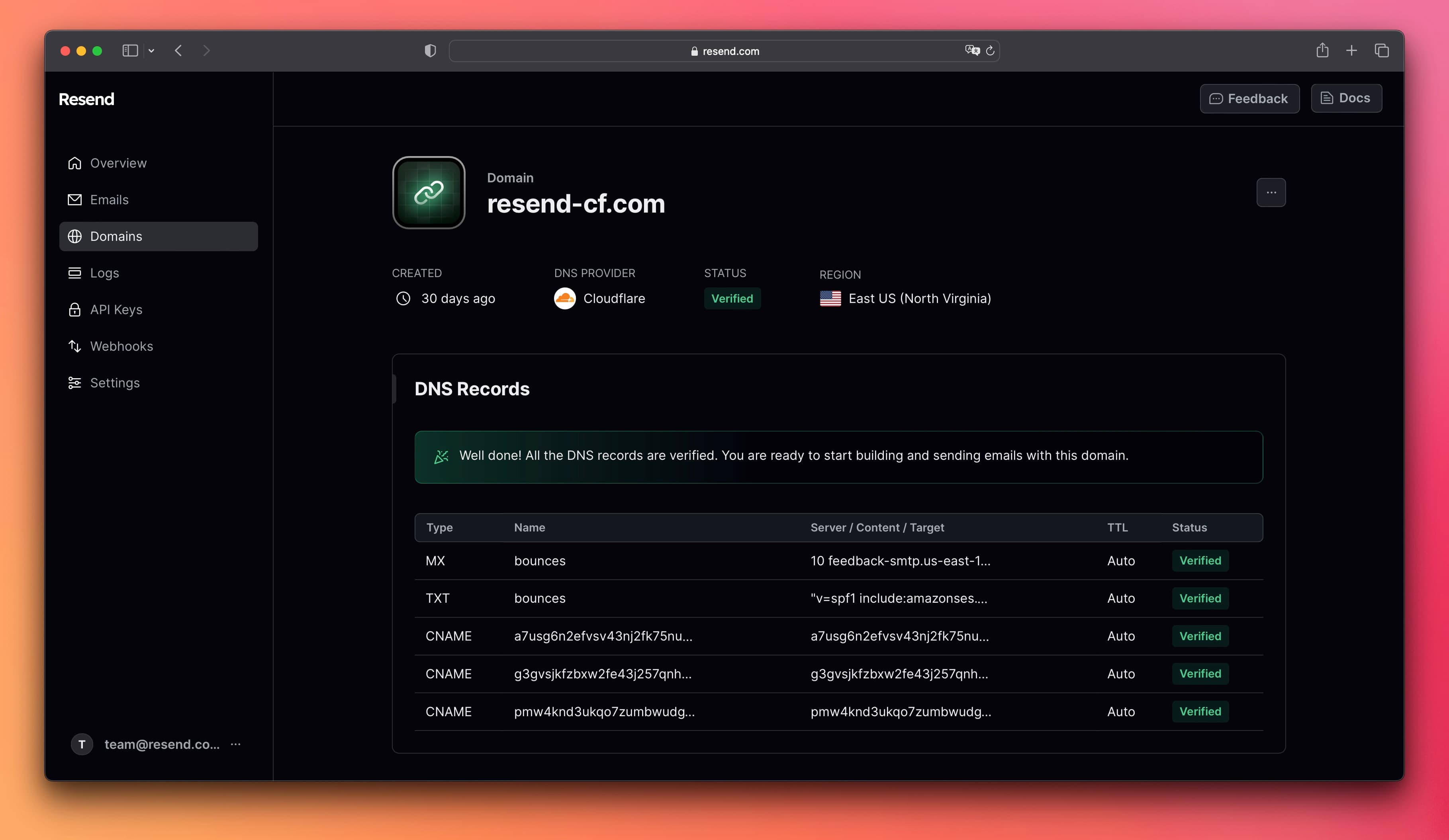Image resolution: width=1449 pixels, height=840 pixels.
Task: Click the Cloudflare icon under DNS Provider
Action: (x=565, y=298)
